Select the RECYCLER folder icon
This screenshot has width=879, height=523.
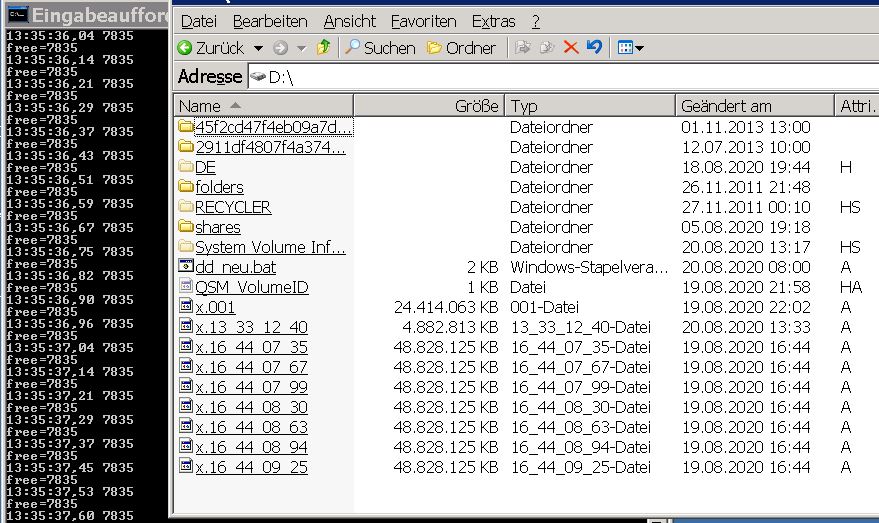(185, 207)
